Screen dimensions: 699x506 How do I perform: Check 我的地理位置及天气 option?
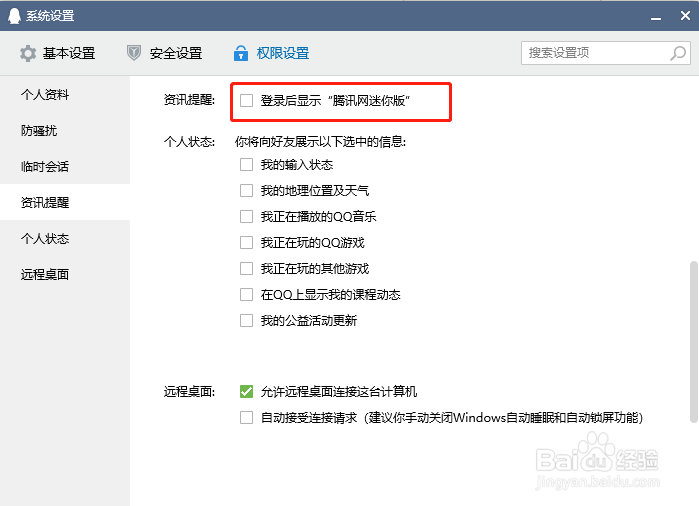[247, 190]
